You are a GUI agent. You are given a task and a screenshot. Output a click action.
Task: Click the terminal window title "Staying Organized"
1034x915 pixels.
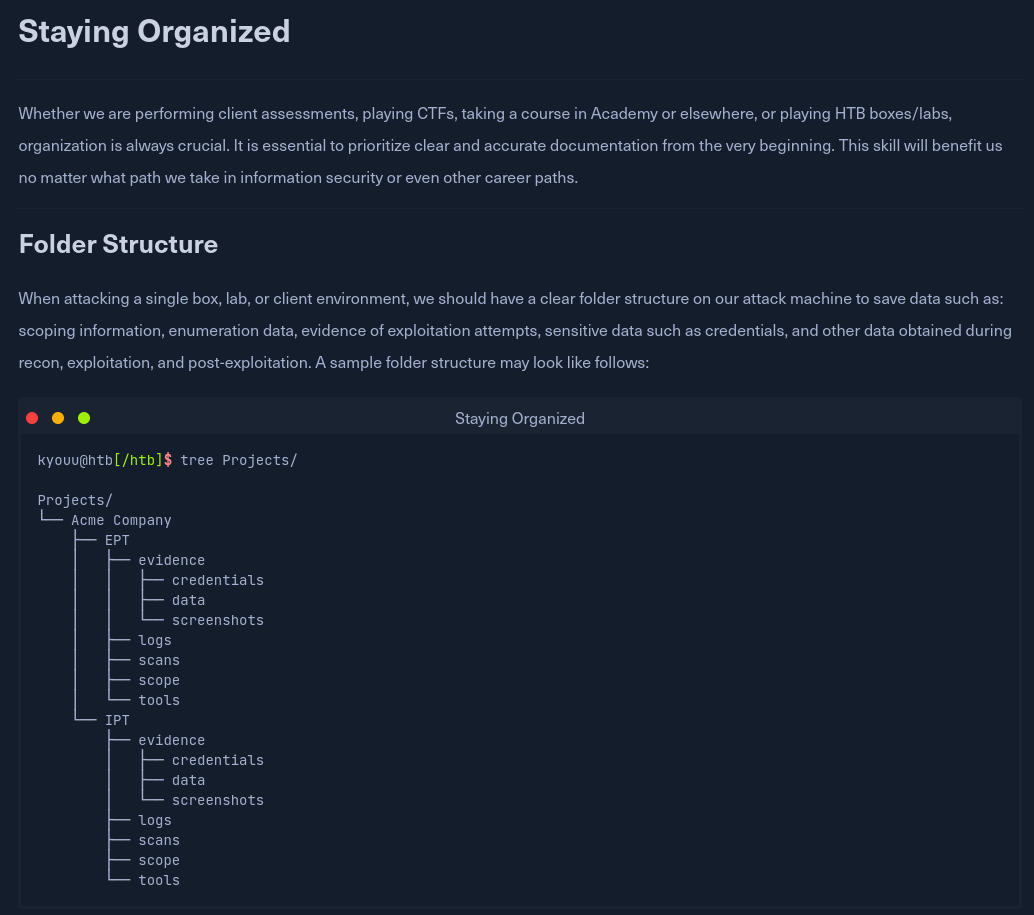(519, 418)
